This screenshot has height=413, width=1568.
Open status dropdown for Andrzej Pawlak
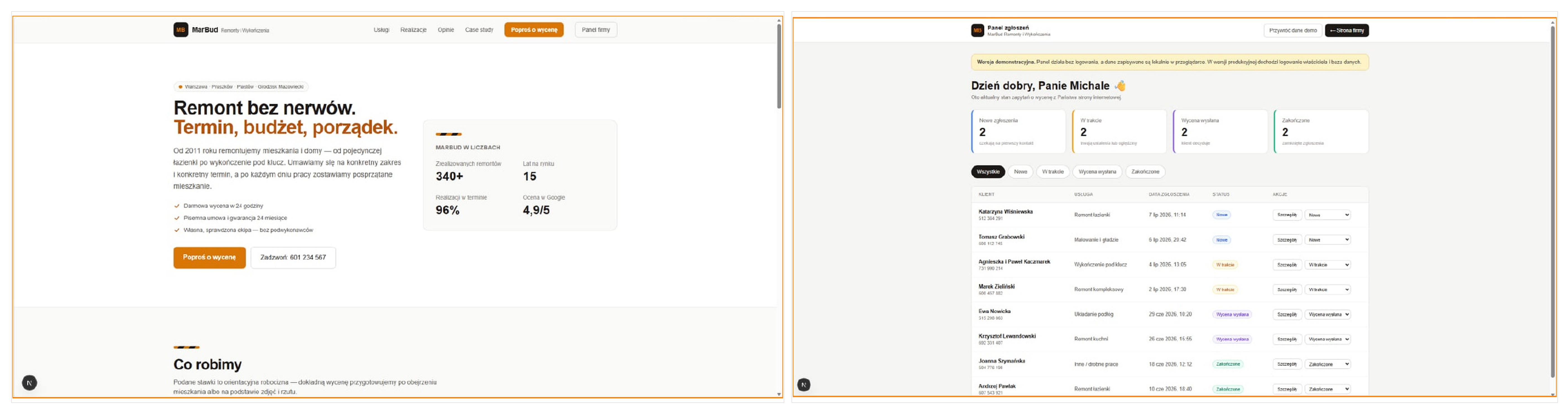coord(1328,389)
